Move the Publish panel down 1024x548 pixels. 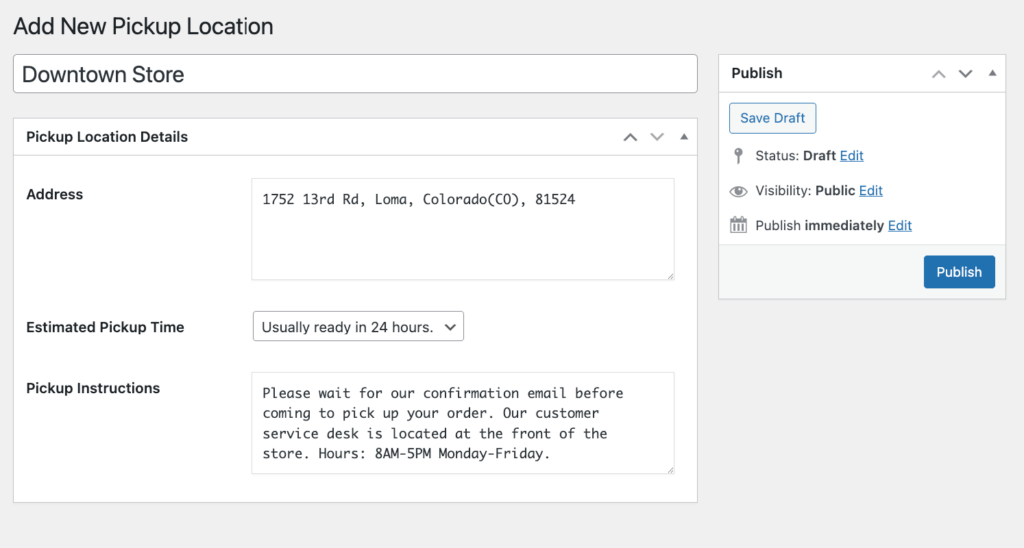(965, 73)
